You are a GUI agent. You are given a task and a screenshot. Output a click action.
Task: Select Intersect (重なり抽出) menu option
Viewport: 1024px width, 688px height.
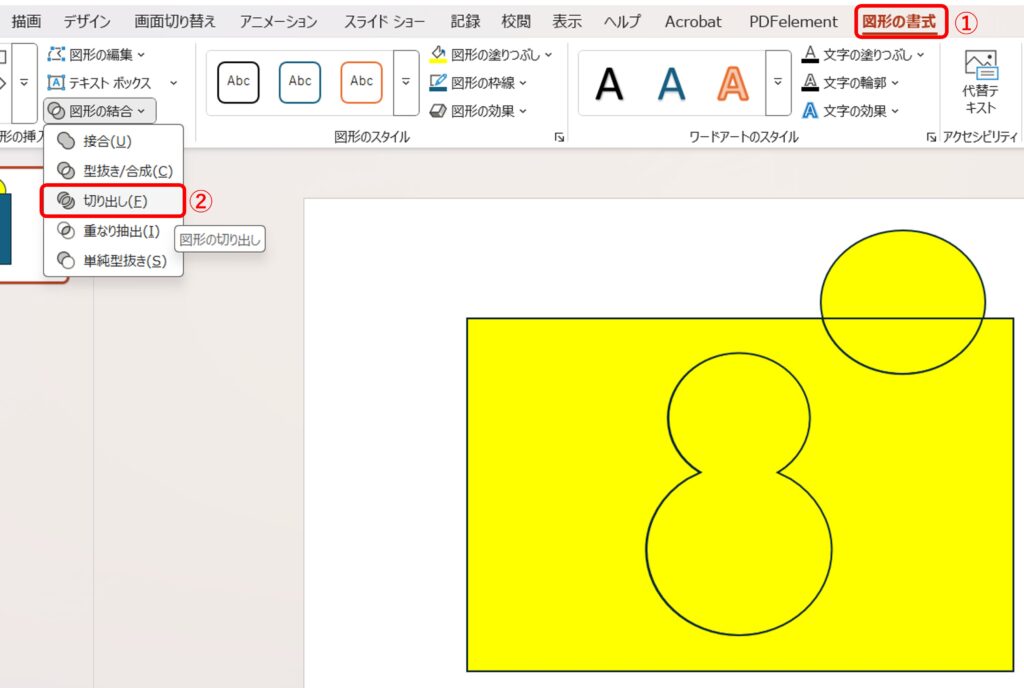[x=120, y=231]
